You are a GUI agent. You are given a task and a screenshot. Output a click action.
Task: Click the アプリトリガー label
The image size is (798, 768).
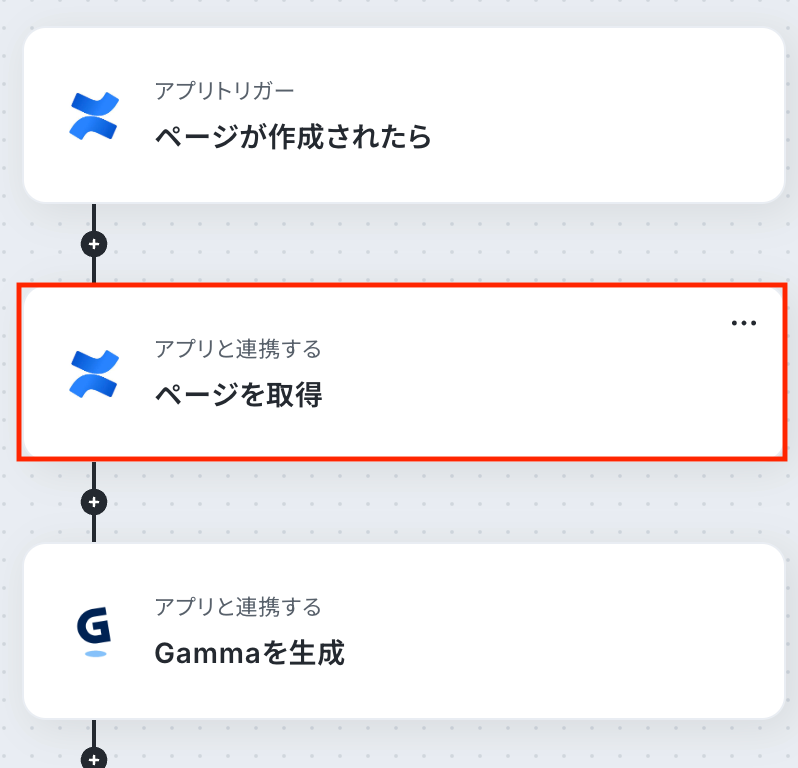click(224, 91)
